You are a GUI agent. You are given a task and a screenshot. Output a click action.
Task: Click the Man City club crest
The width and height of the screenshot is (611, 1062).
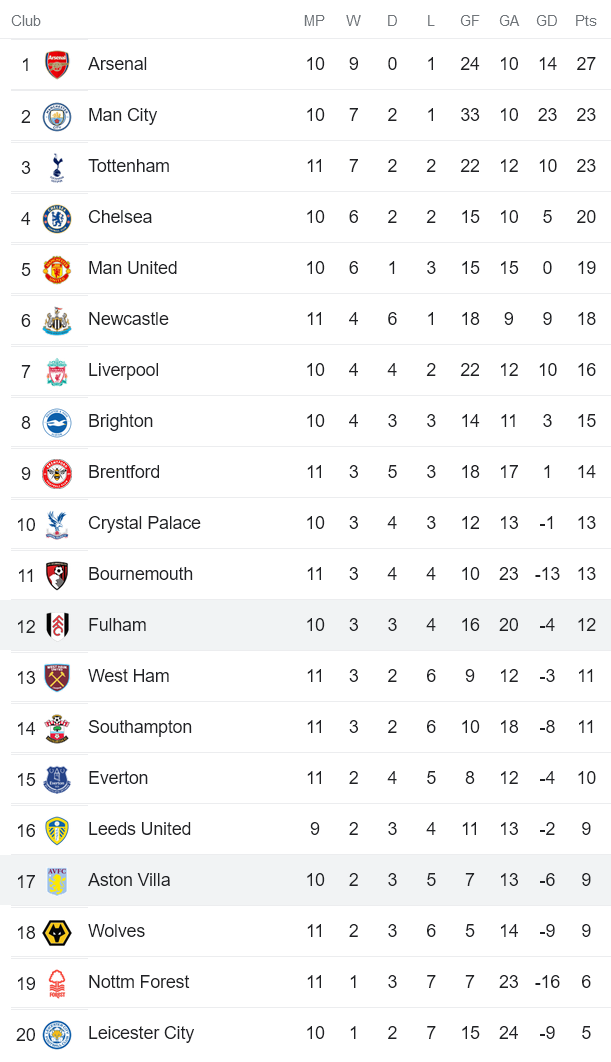pos(57,116)
